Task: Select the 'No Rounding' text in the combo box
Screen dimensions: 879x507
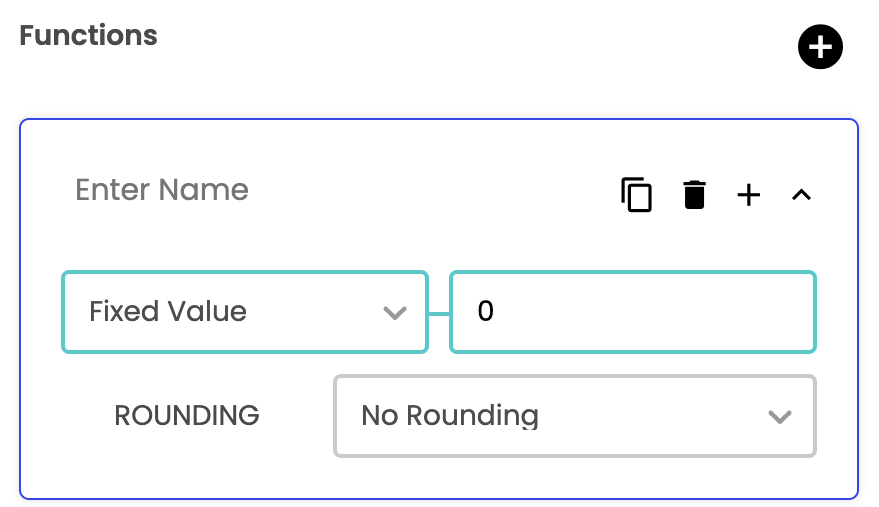Action: point(450,416)
